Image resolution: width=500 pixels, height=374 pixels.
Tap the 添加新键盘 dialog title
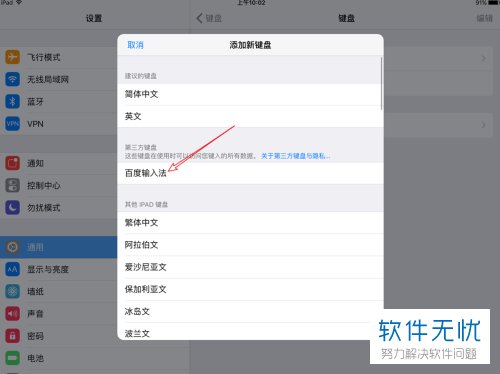[x=250, y=45]
